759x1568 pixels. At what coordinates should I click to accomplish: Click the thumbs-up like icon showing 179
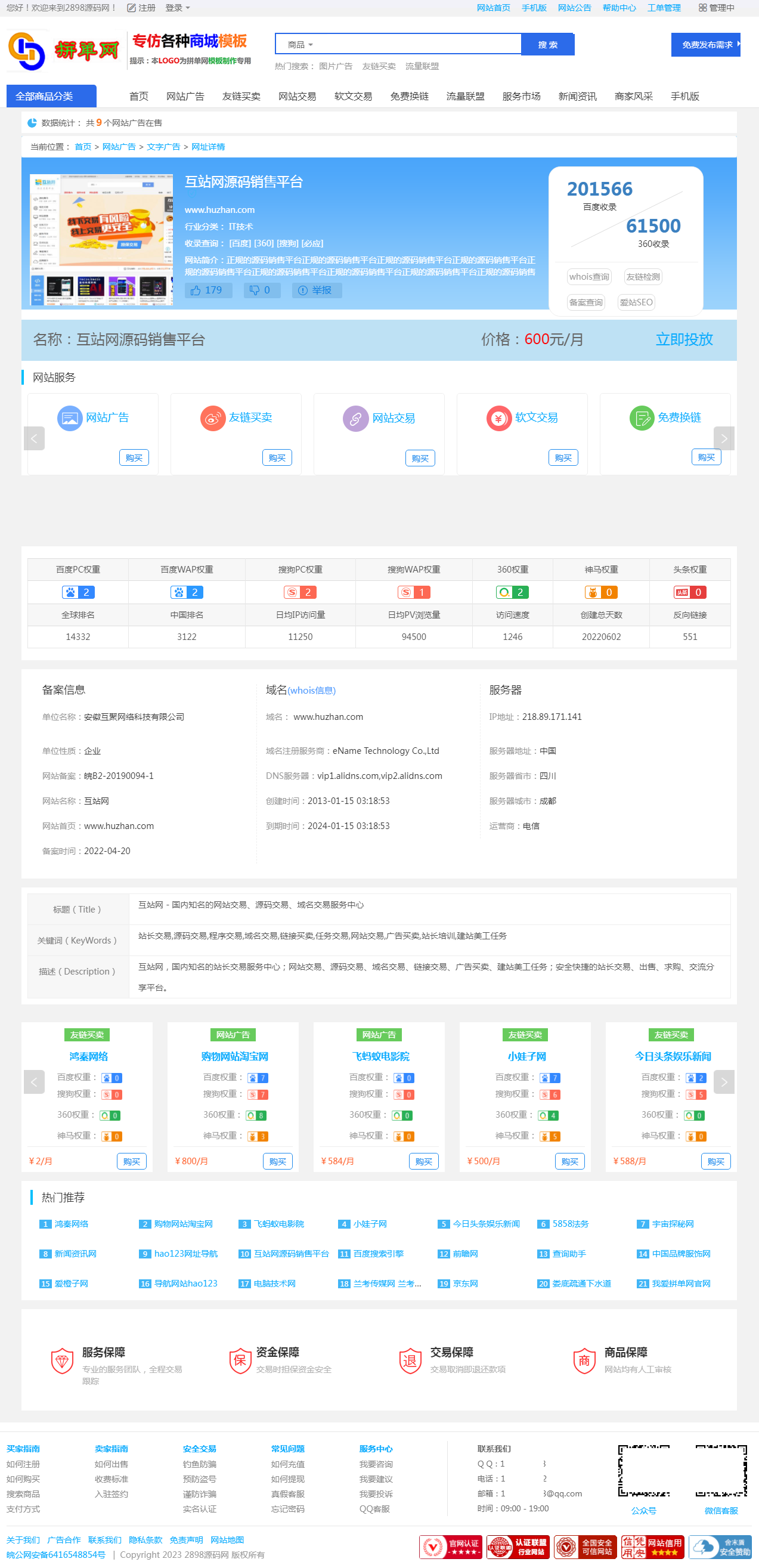(196, 290)
